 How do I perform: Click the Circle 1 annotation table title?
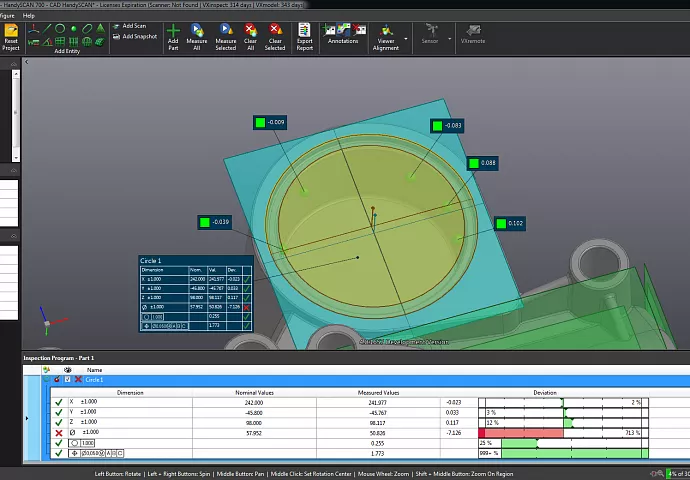click(151, 261)
